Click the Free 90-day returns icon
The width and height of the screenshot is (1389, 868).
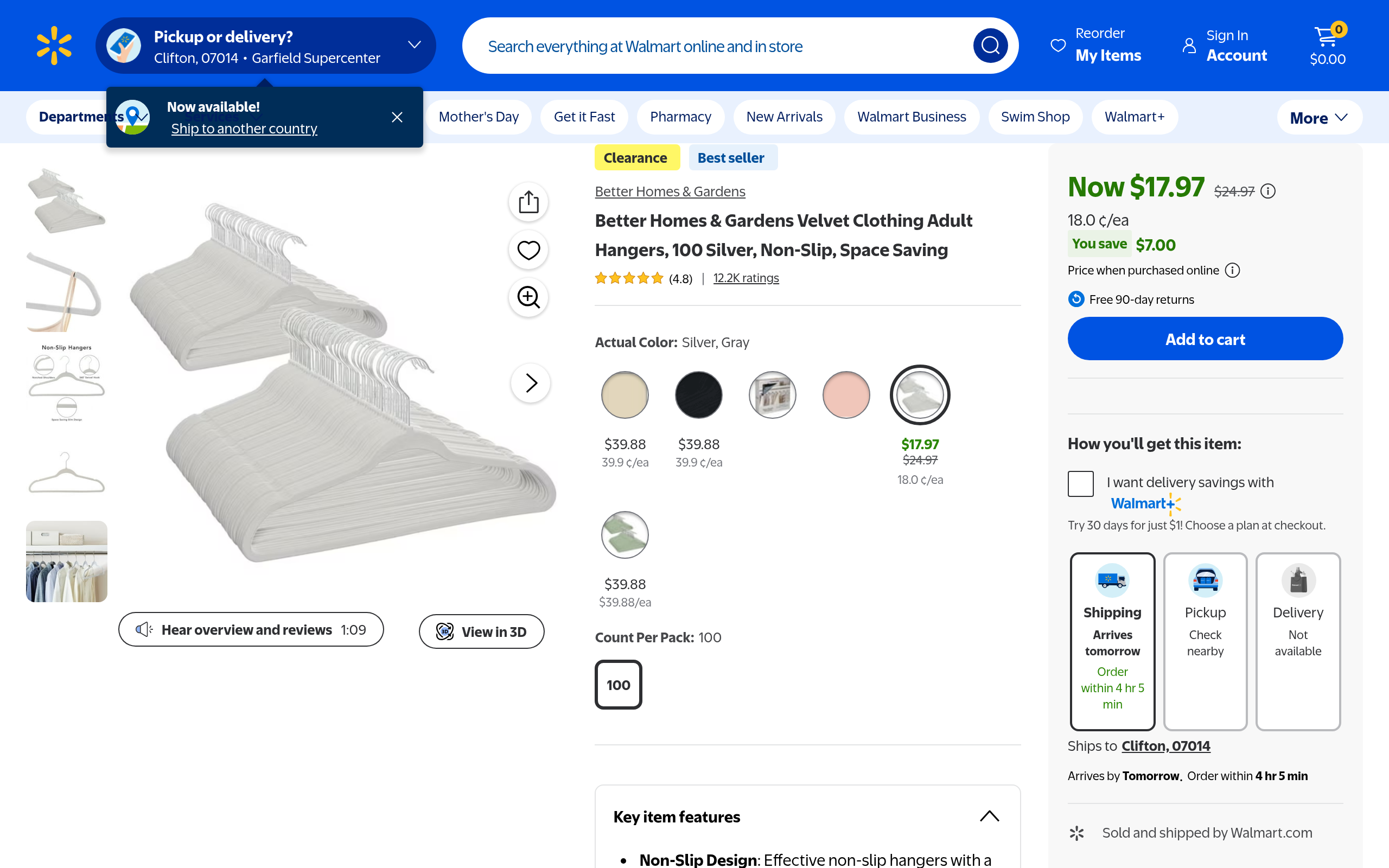1076,299
